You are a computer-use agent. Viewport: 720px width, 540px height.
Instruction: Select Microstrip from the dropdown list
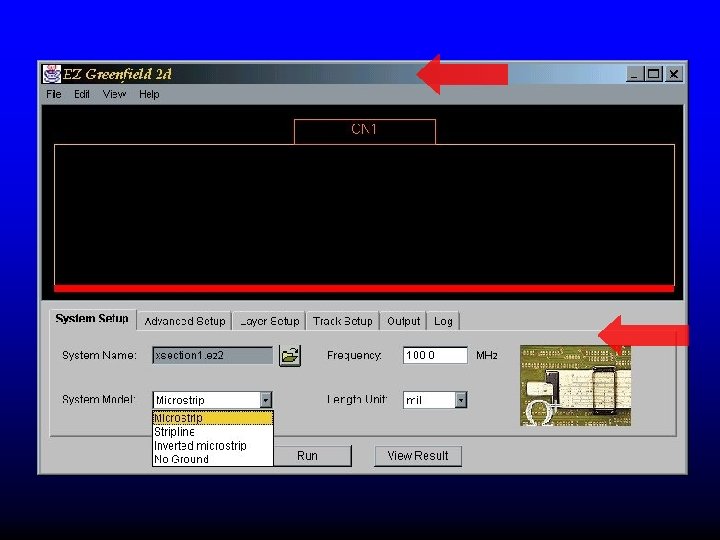click(213, 418)
